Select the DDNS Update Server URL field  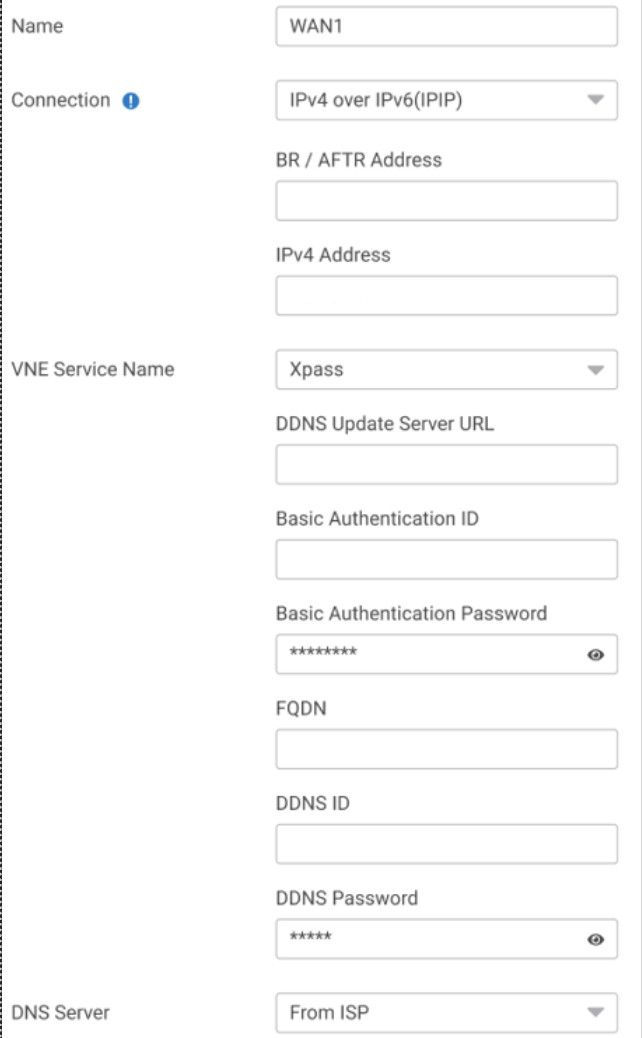click(x=446, y=464)
